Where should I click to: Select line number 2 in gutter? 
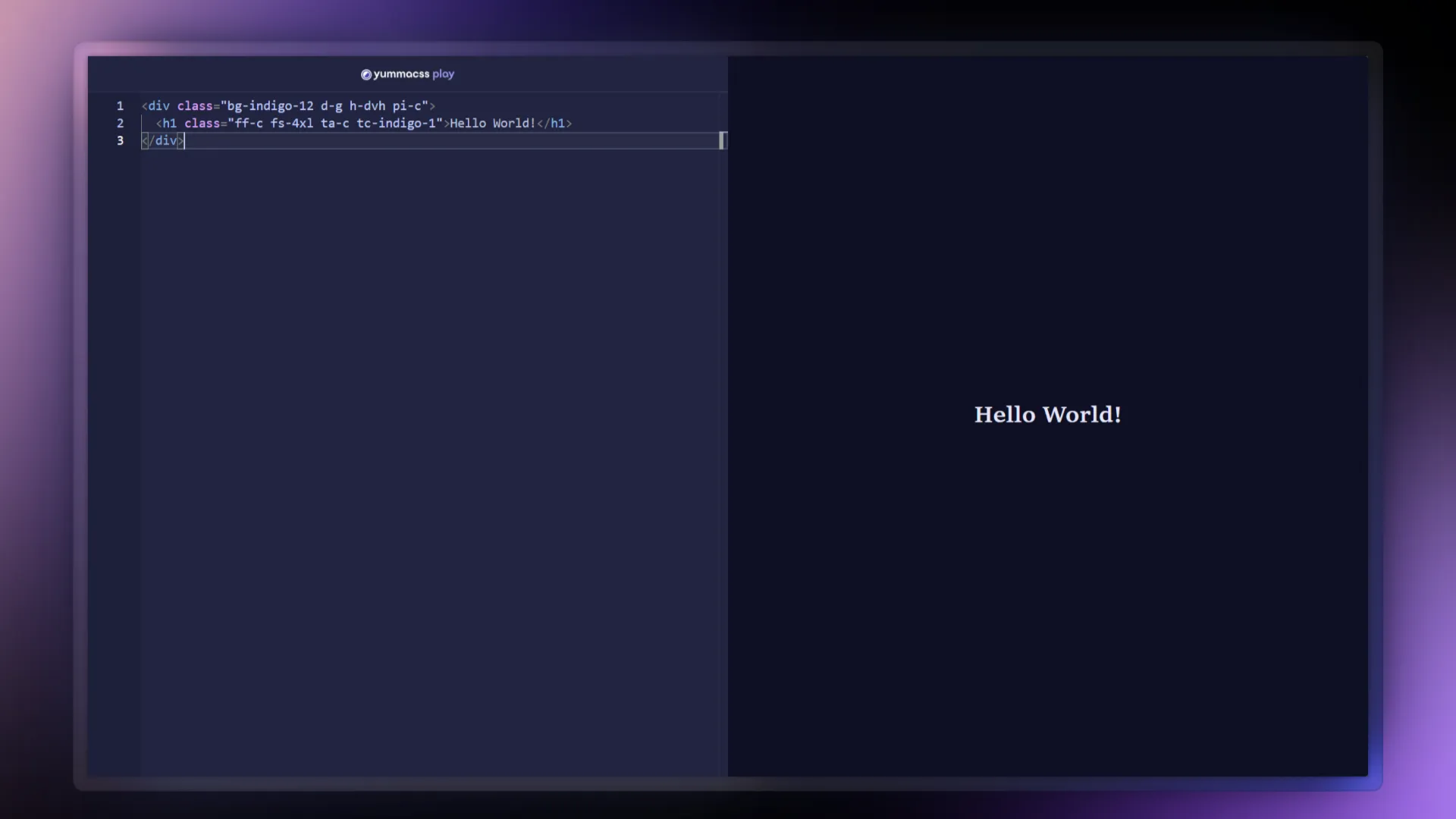coord(120,124)
